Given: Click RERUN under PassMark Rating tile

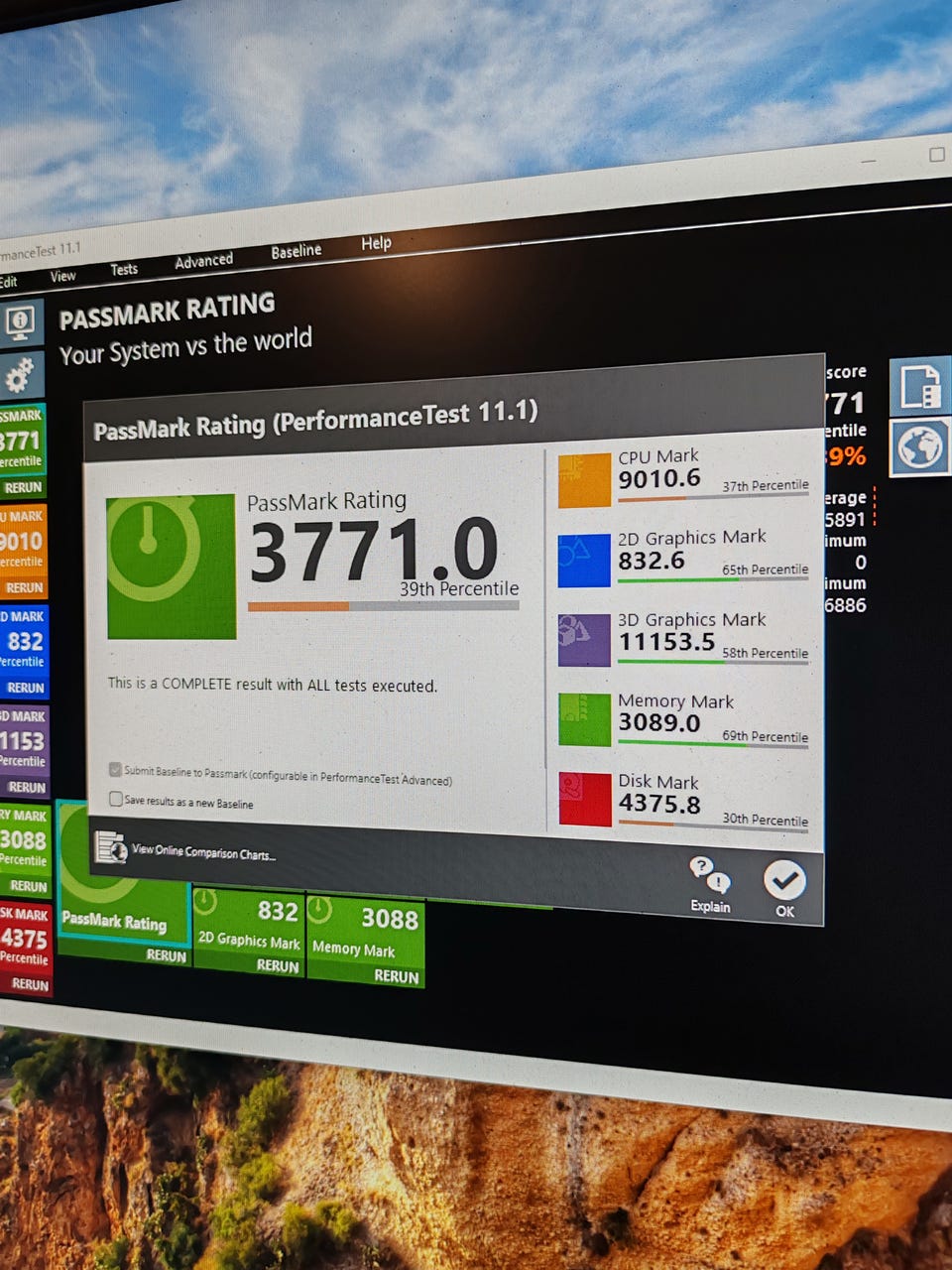Looking at the screenshot, I should pos(166,955).
